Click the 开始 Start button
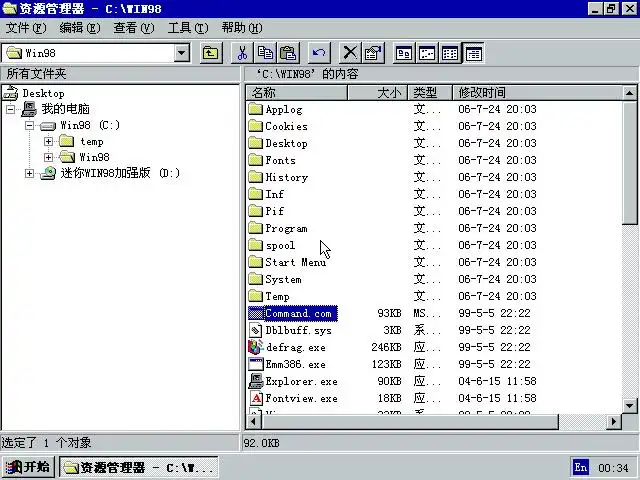 [x=28, y=467]
